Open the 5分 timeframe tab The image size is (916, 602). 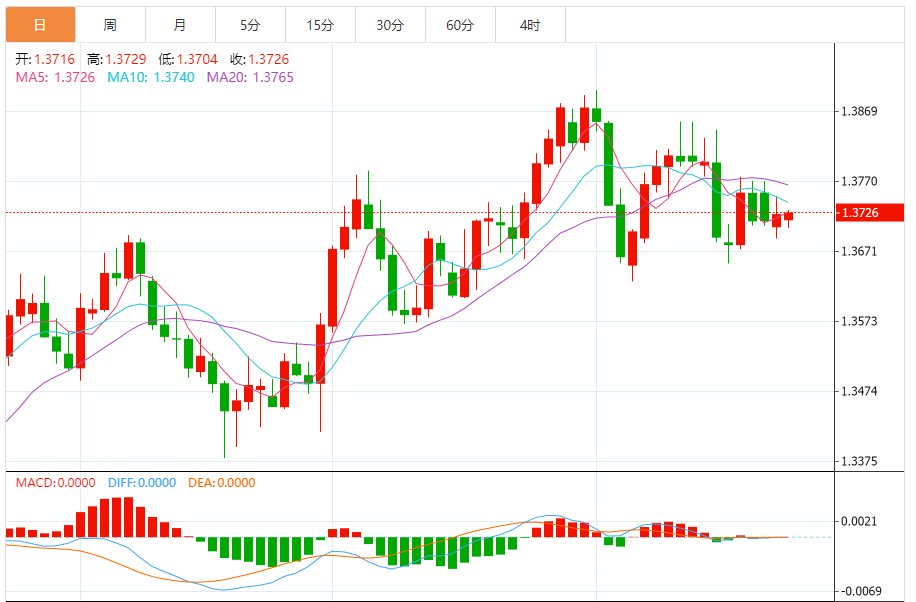[x=251, y=25]
